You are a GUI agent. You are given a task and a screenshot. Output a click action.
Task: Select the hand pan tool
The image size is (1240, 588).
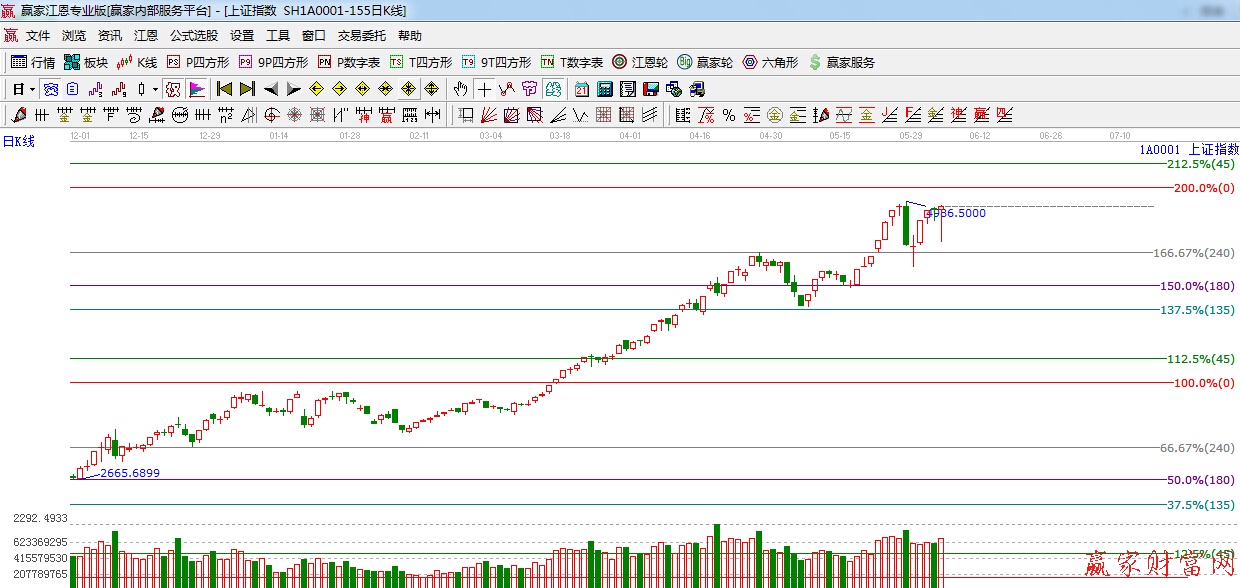pyautogui.click(x=461, y=89)
